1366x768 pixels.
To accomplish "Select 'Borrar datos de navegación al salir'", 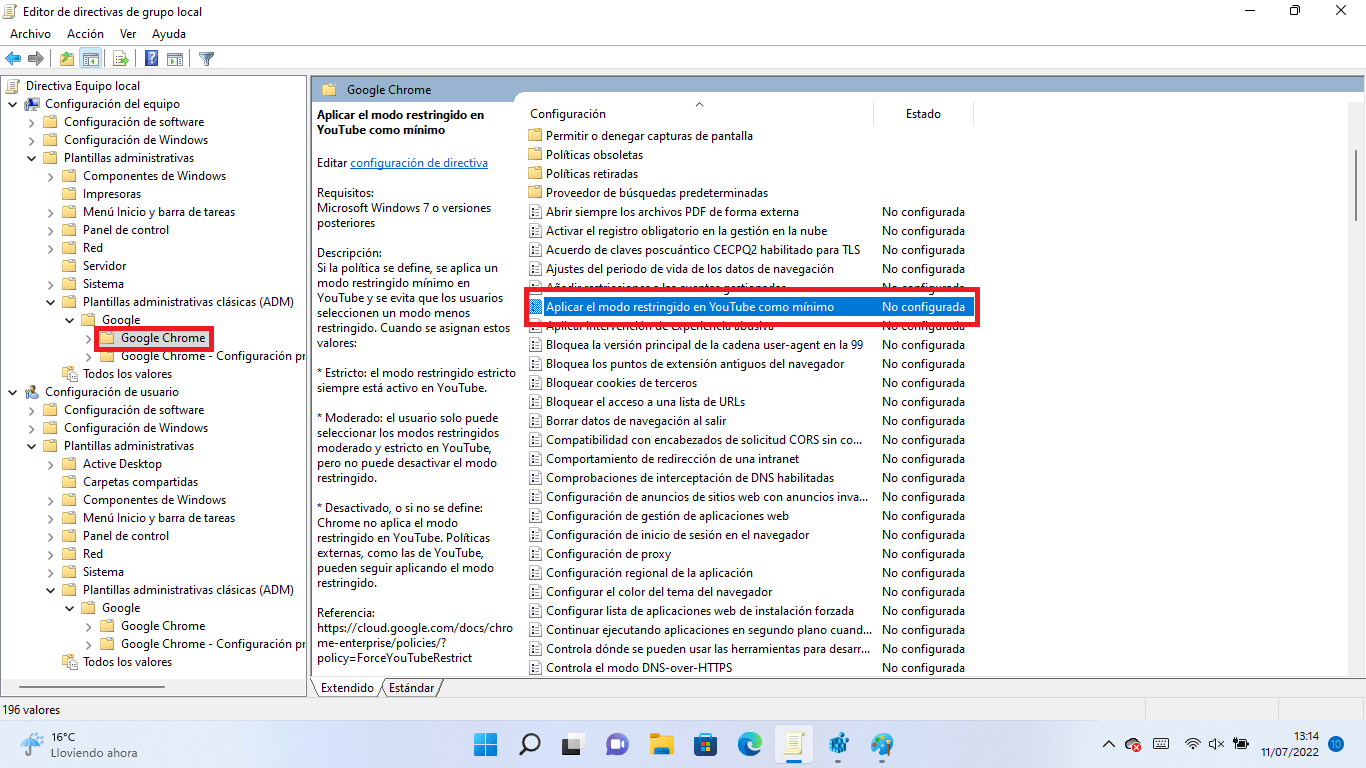I will (x=636, y=421).
